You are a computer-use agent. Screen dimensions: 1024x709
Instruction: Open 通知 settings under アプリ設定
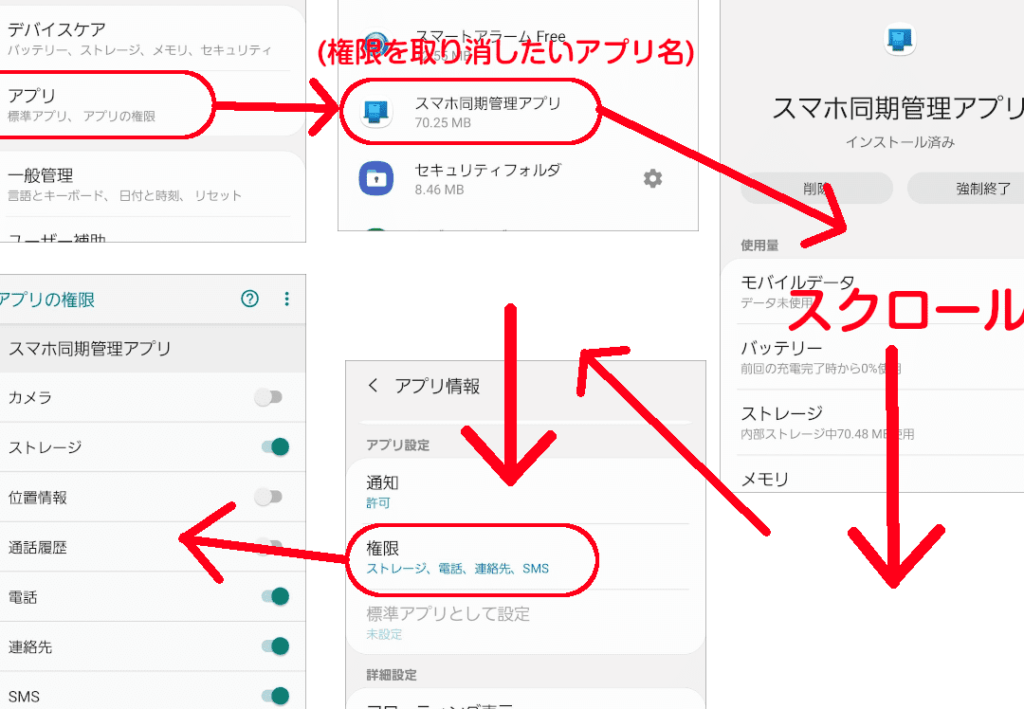pyautogui.click(x=470, y=491)
